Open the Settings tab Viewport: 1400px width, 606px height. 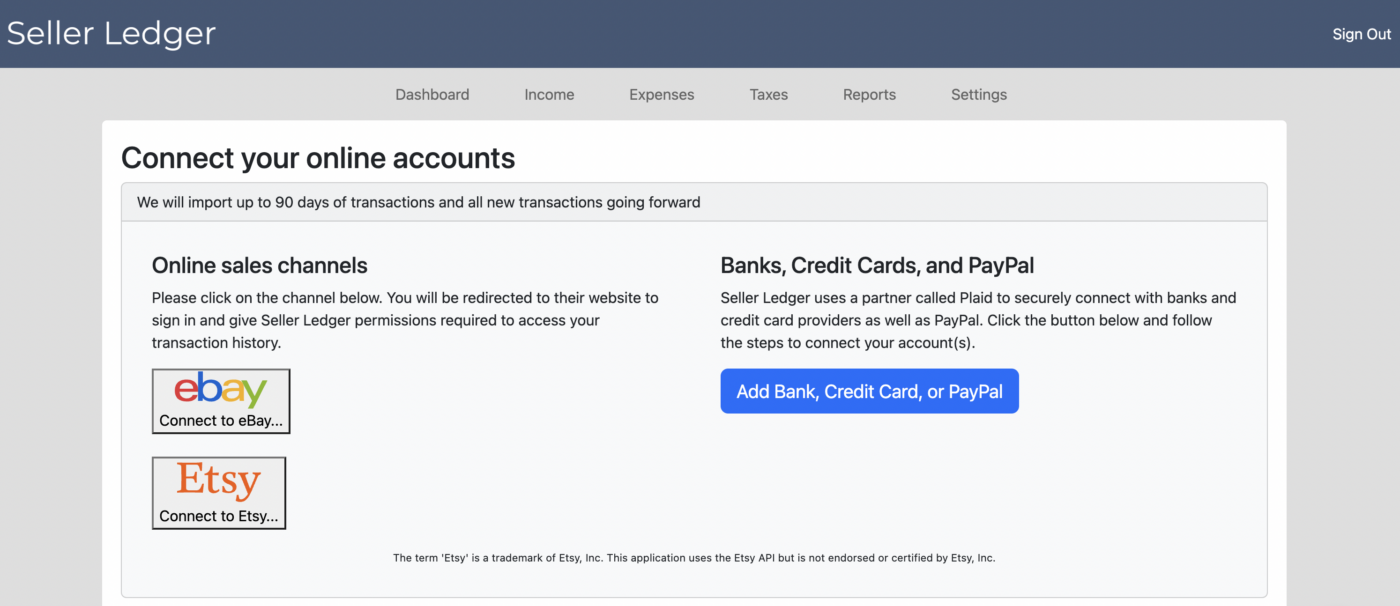(978, 95)
